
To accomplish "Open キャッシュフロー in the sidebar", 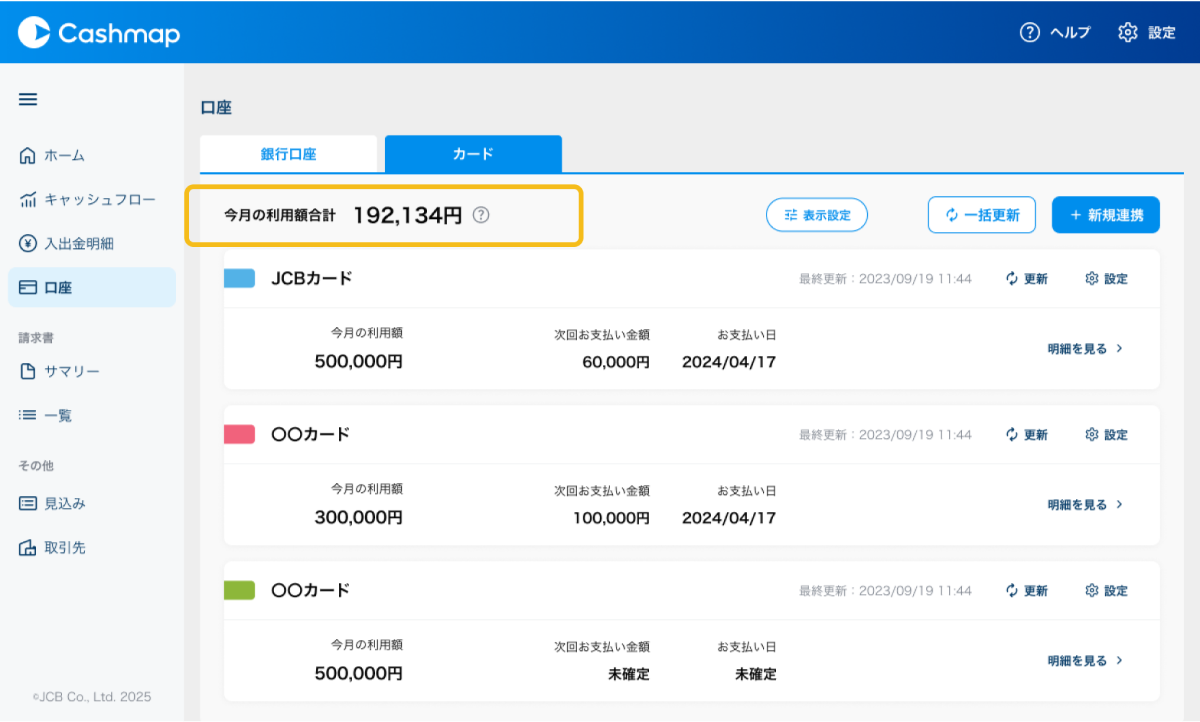I will click(x=88, y=200).
